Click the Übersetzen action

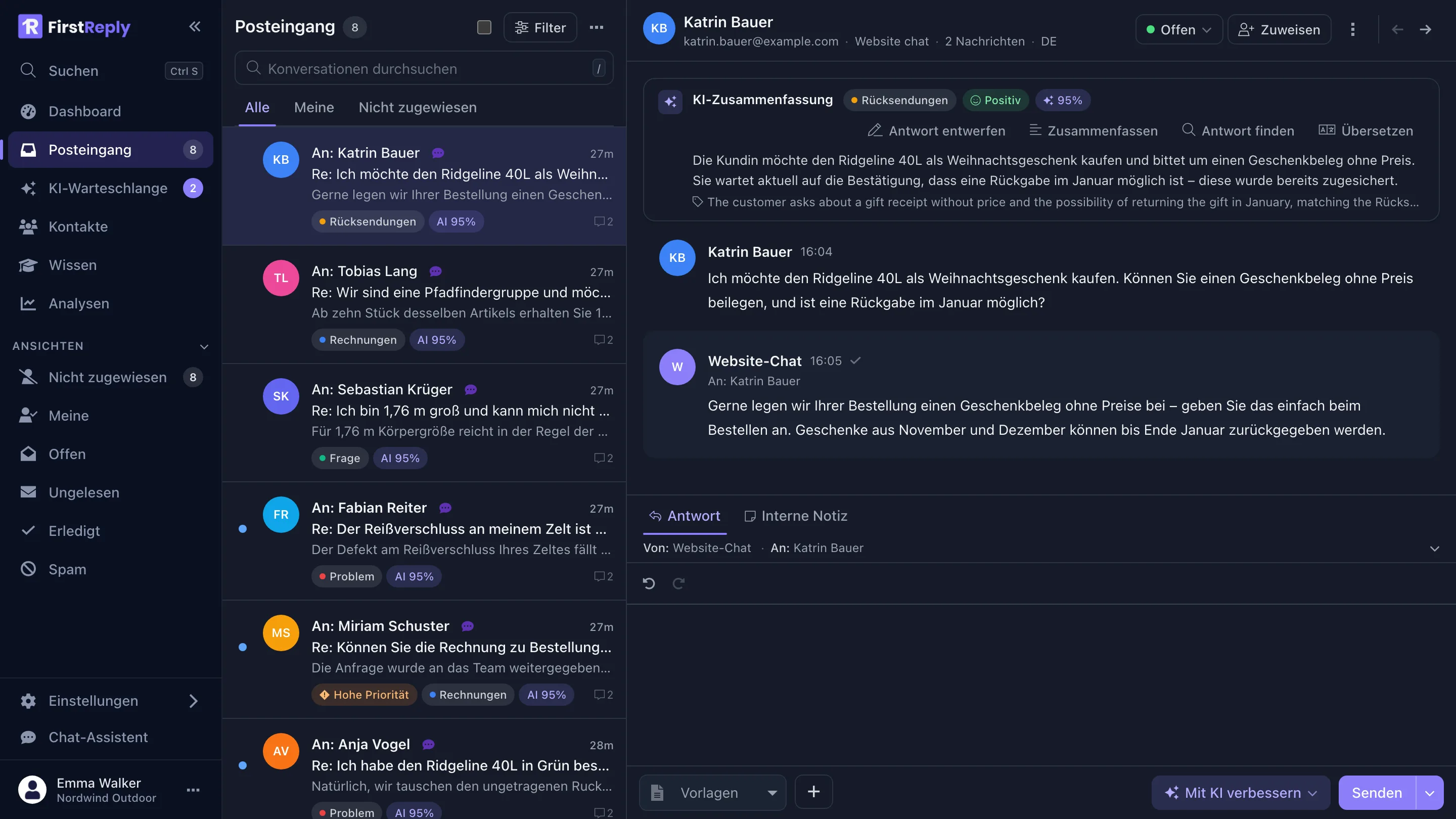coord(1366,130)
